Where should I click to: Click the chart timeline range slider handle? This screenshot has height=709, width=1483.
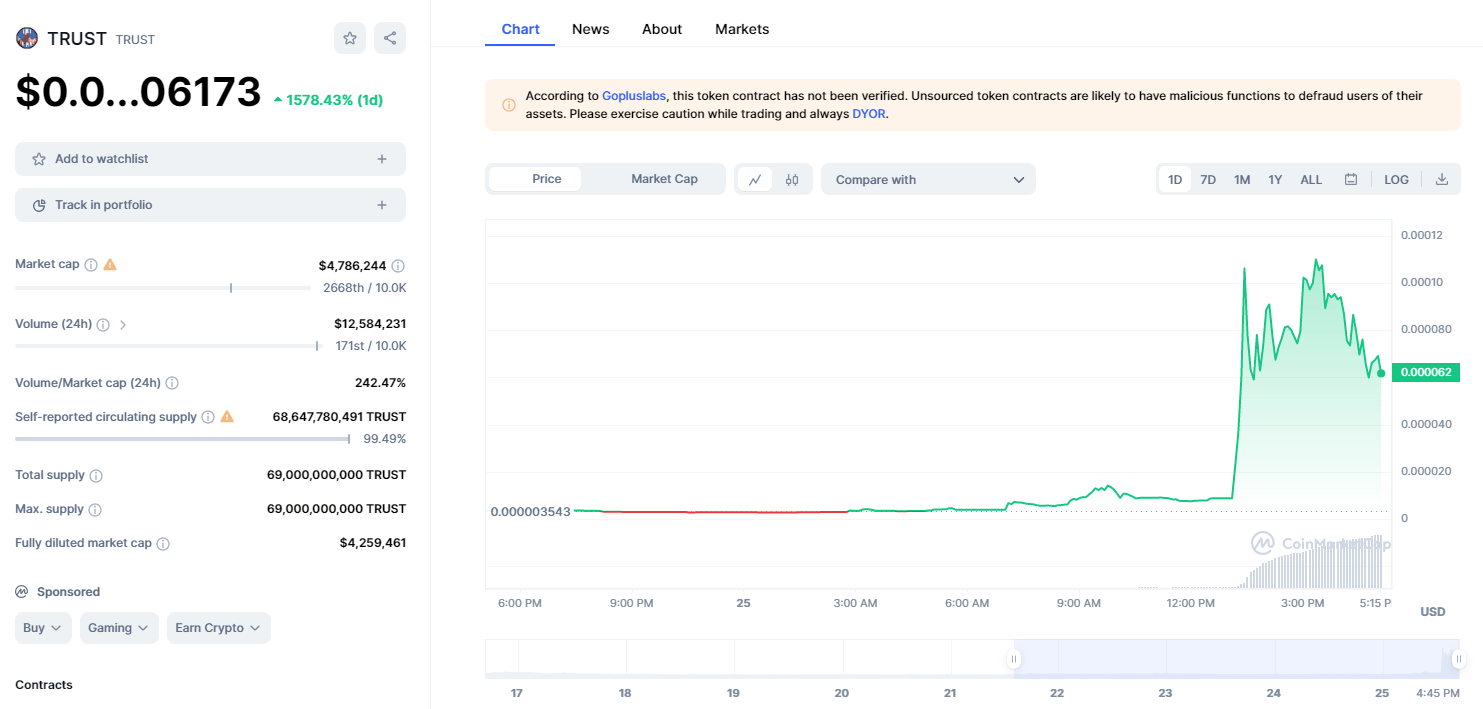1014,659
